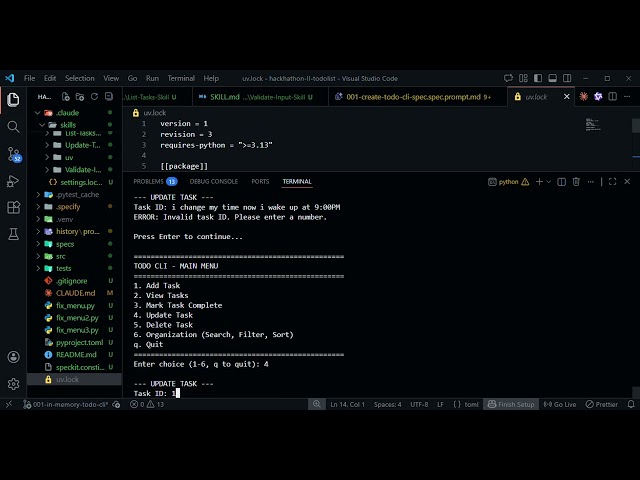Viewport: 640px width, 480px height.
Task: Open the File menu
Action: point(29,78)
